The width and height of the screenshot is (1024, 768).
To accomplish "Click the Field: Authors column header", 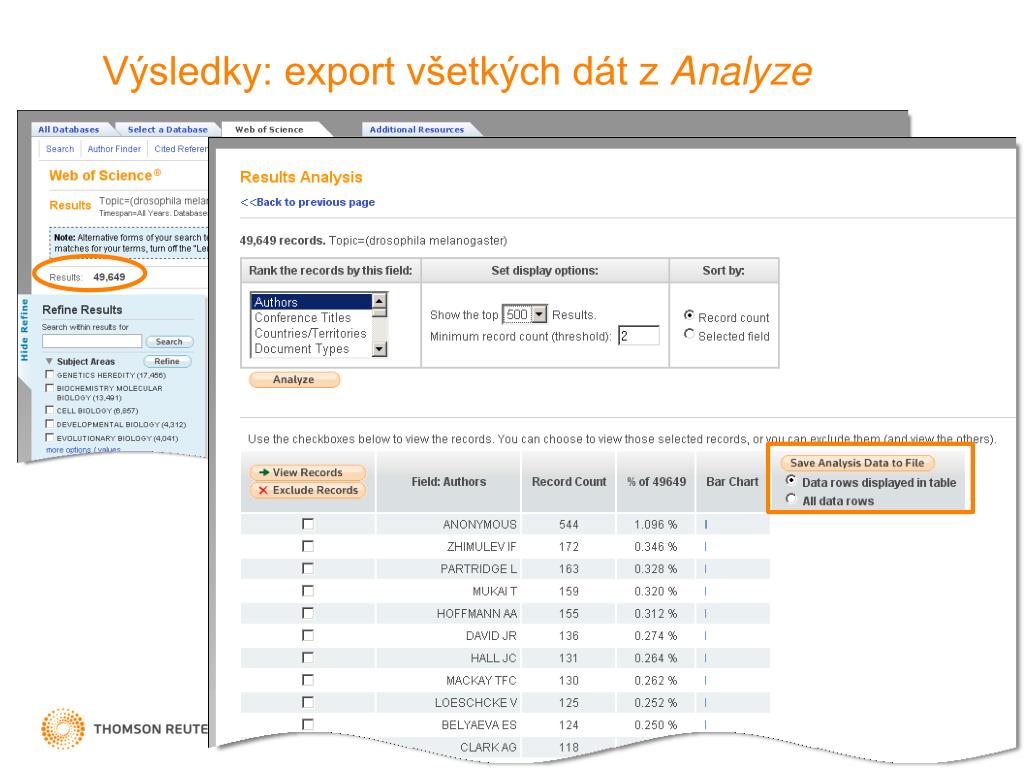I will (449, 482).
